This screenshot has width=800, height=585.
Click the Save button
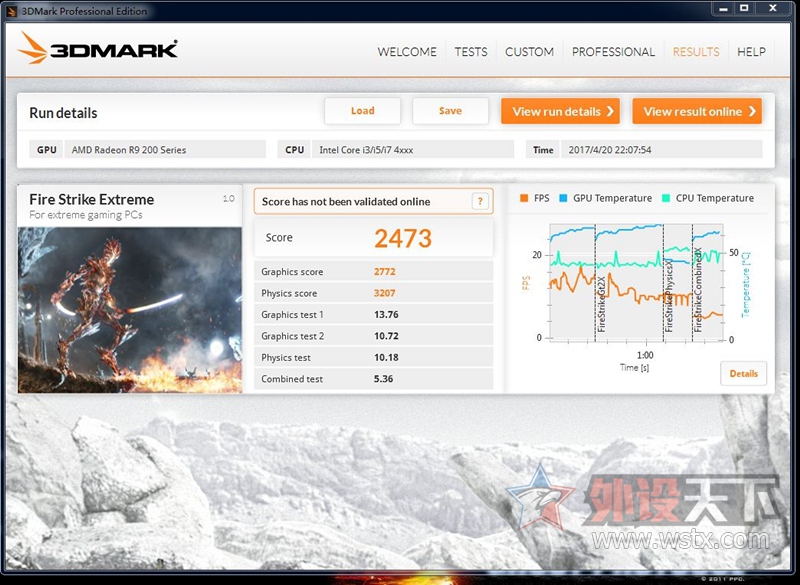click(450, 111)
